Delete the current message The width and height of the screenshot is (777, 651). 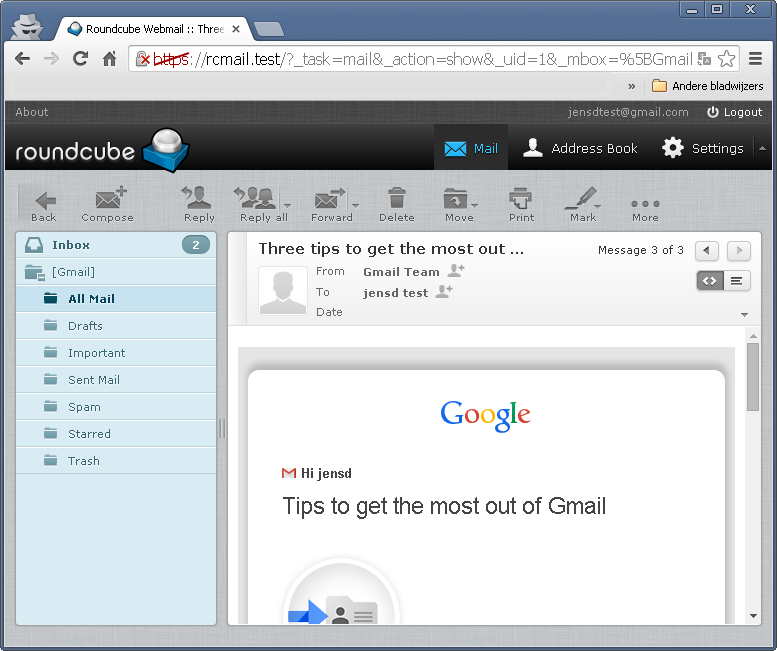pyautogui.click(x=396, y=204)
